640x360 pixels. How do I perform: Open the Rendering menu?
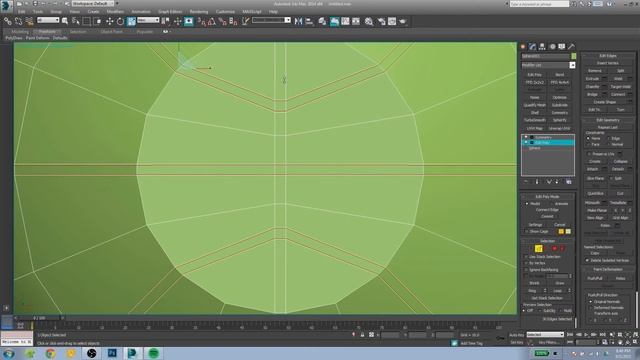pyautogui.click(x=199, y=11)
